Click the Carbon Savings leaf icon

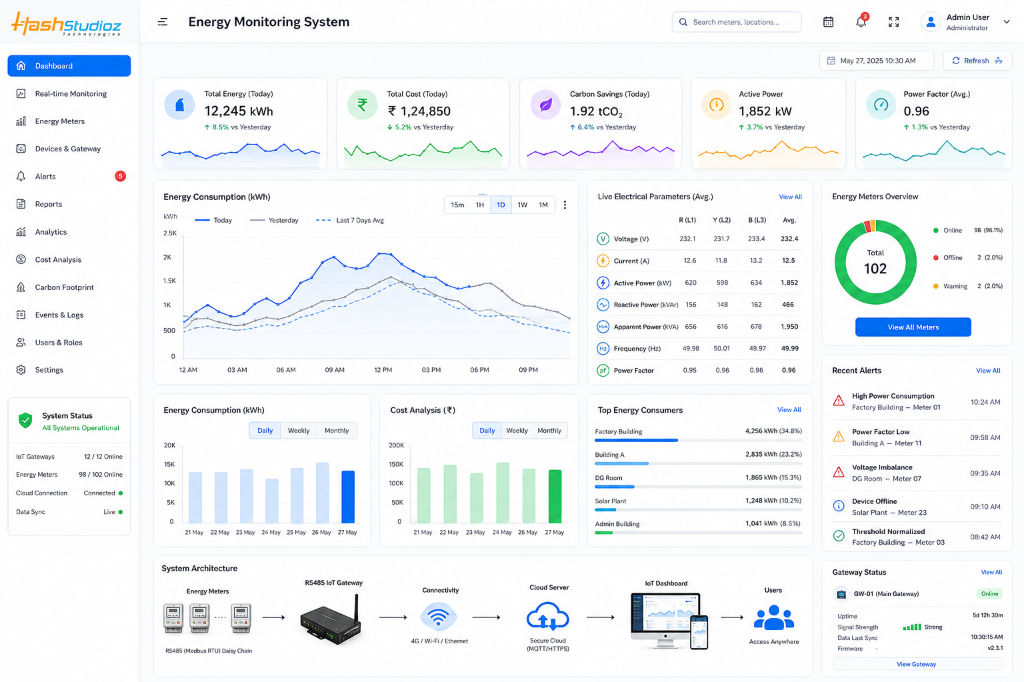point(546,105)
